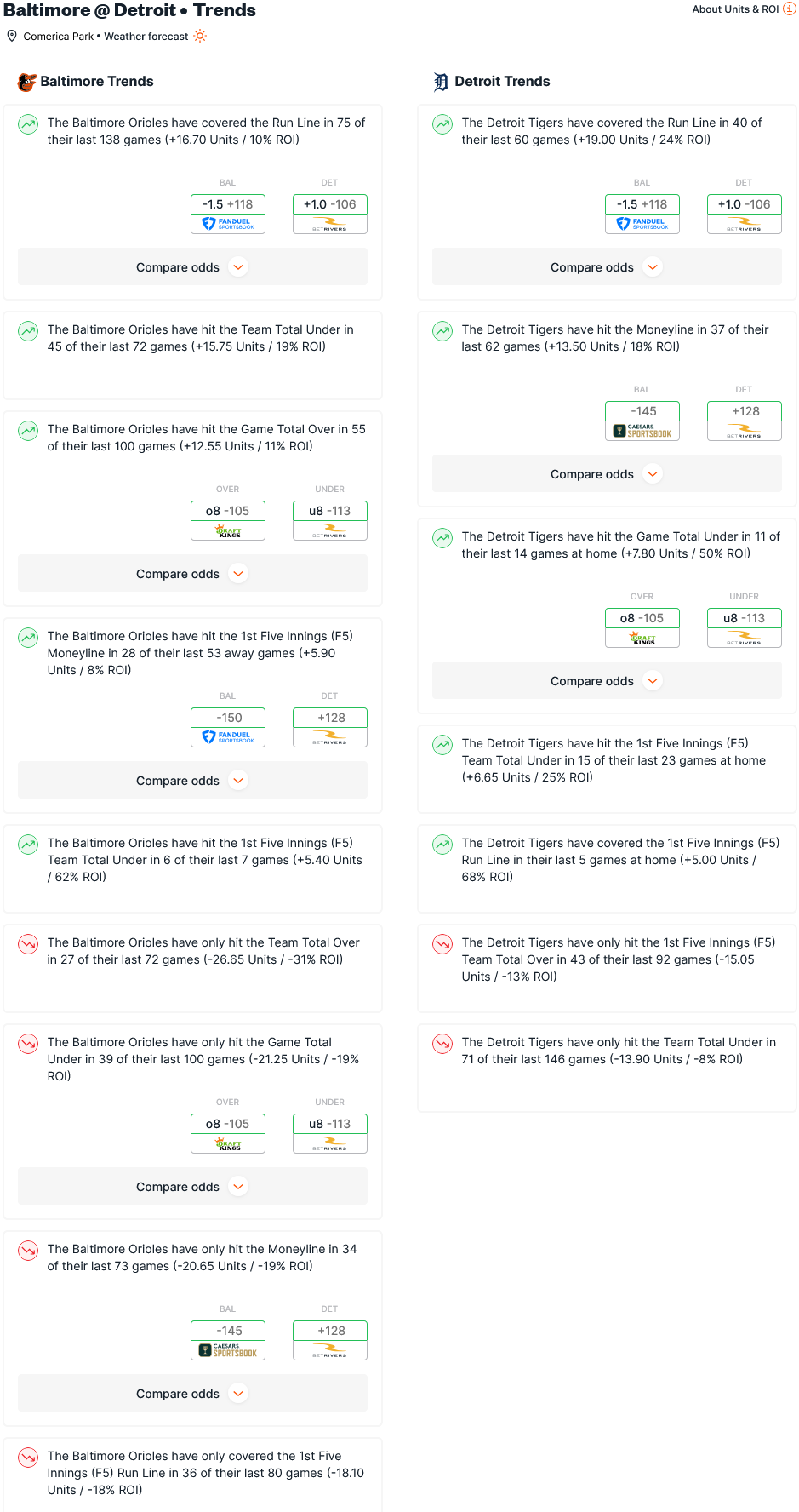799x1512 pixels.
Task: Expand Compare odds under Orioles F5 Moneyline trend
Action: pos(192,781)
